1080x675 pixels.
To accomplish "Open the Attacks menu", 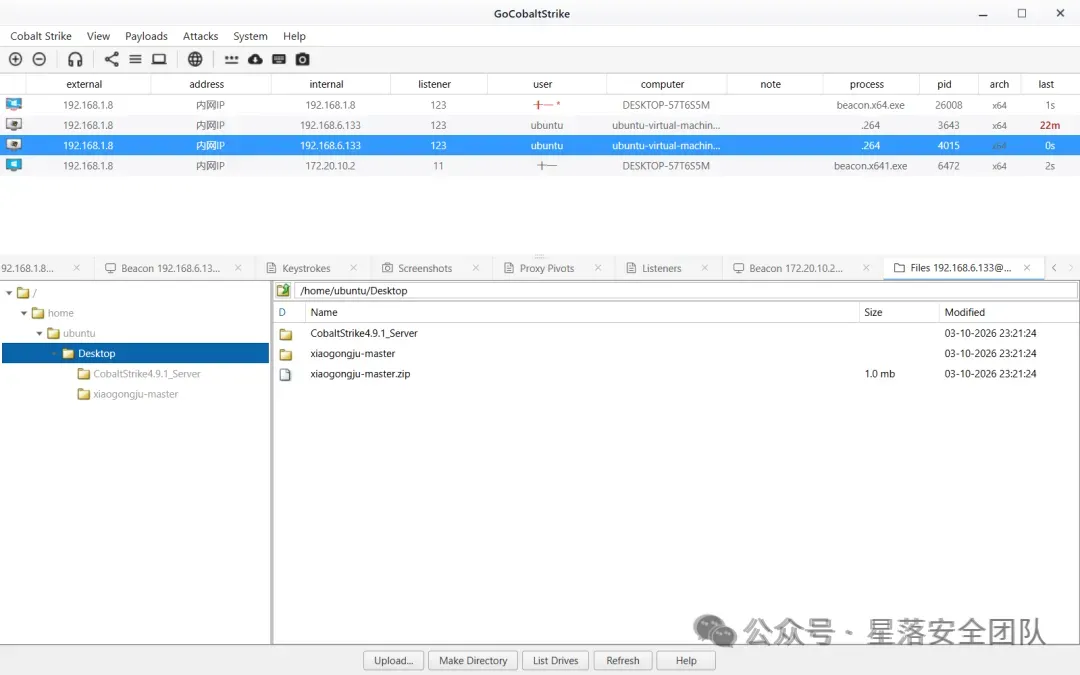I will 200,36.
